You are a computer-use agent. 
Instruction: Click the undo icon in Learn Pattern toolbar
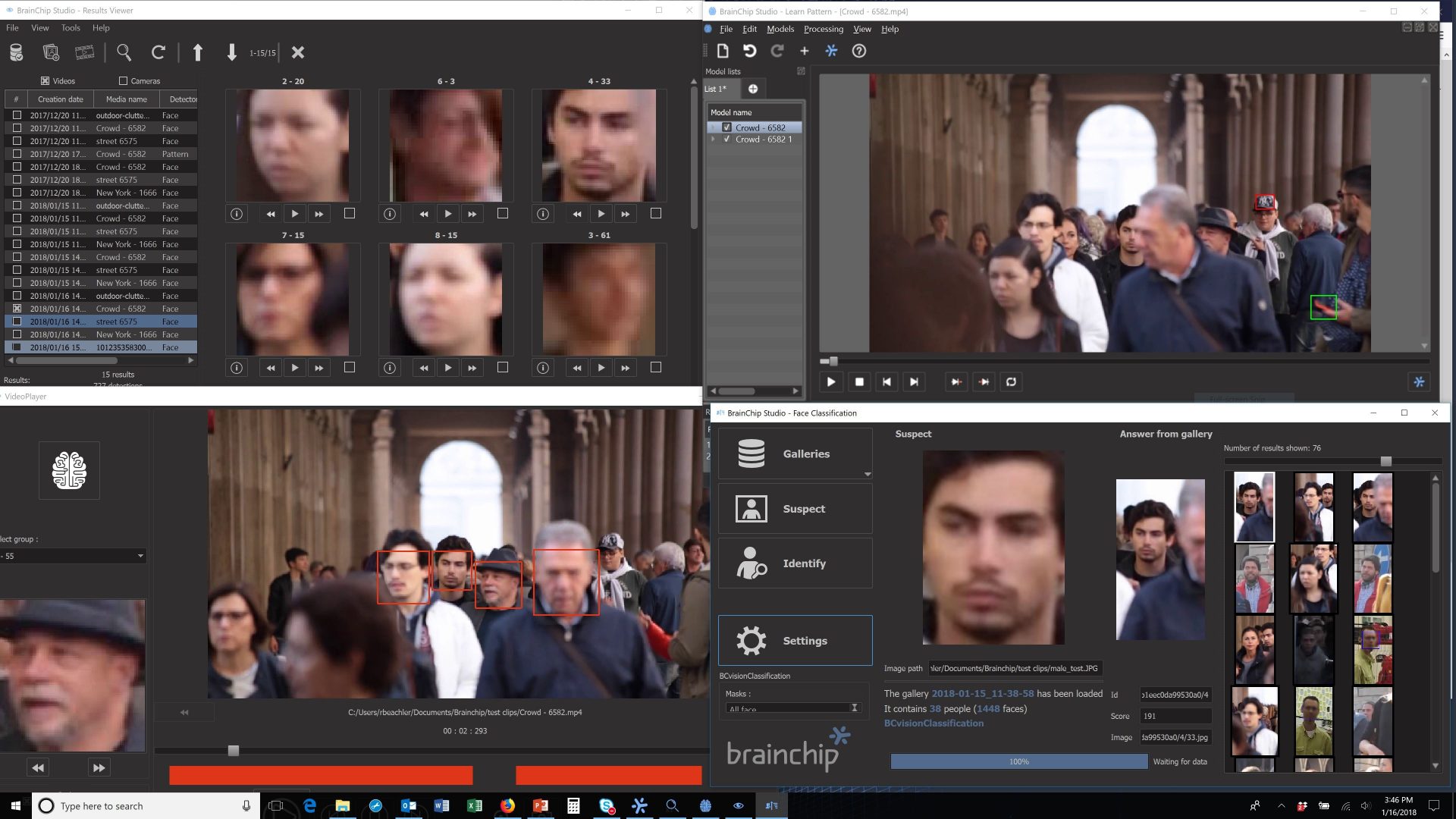(x=749, y=51)
